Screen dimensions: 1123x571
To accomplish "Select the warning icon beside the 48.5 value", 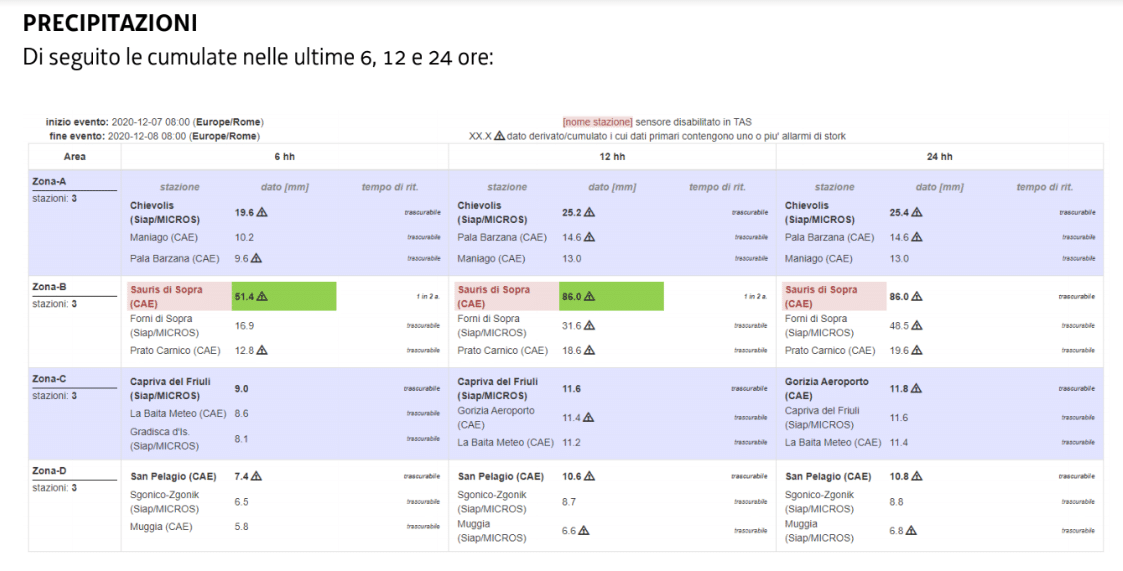I will [917, 325].
